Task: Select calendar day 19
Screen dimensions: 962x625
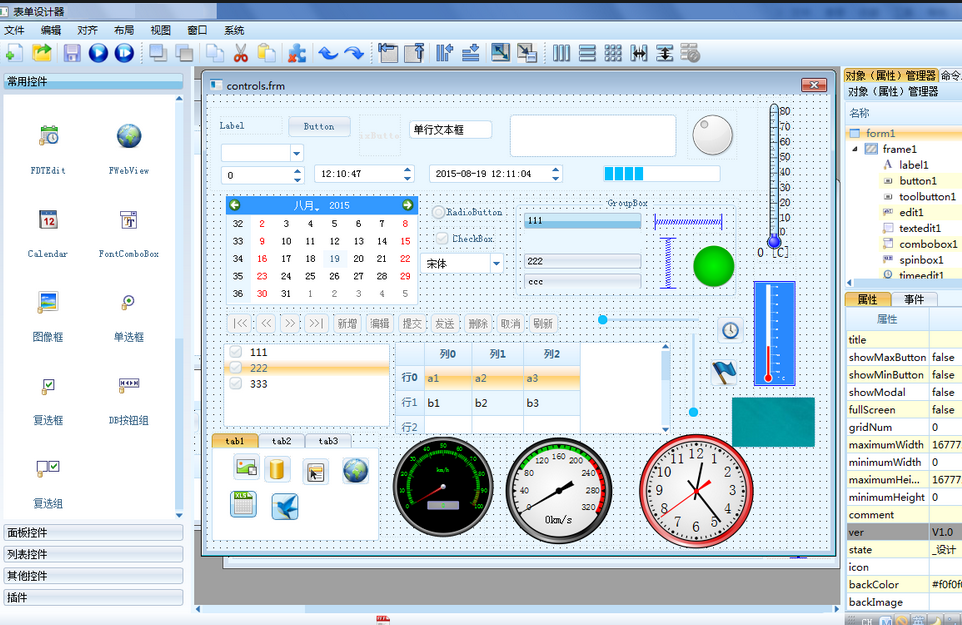Action: coord(334,259)
